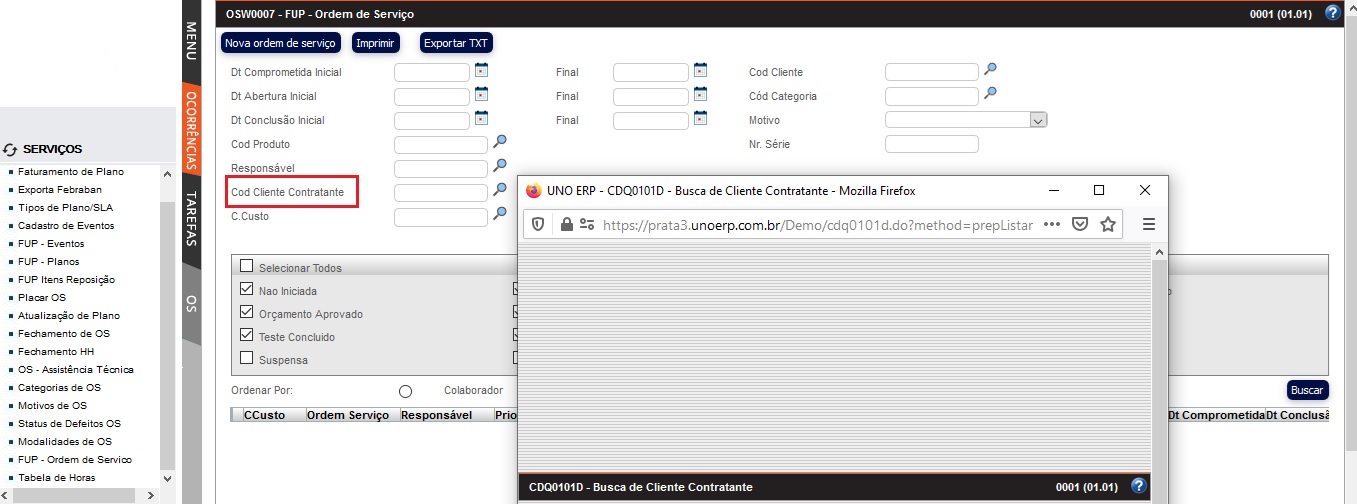Click the Exportar TXT button
This screenshot has width=1357, height=504.
456,43
